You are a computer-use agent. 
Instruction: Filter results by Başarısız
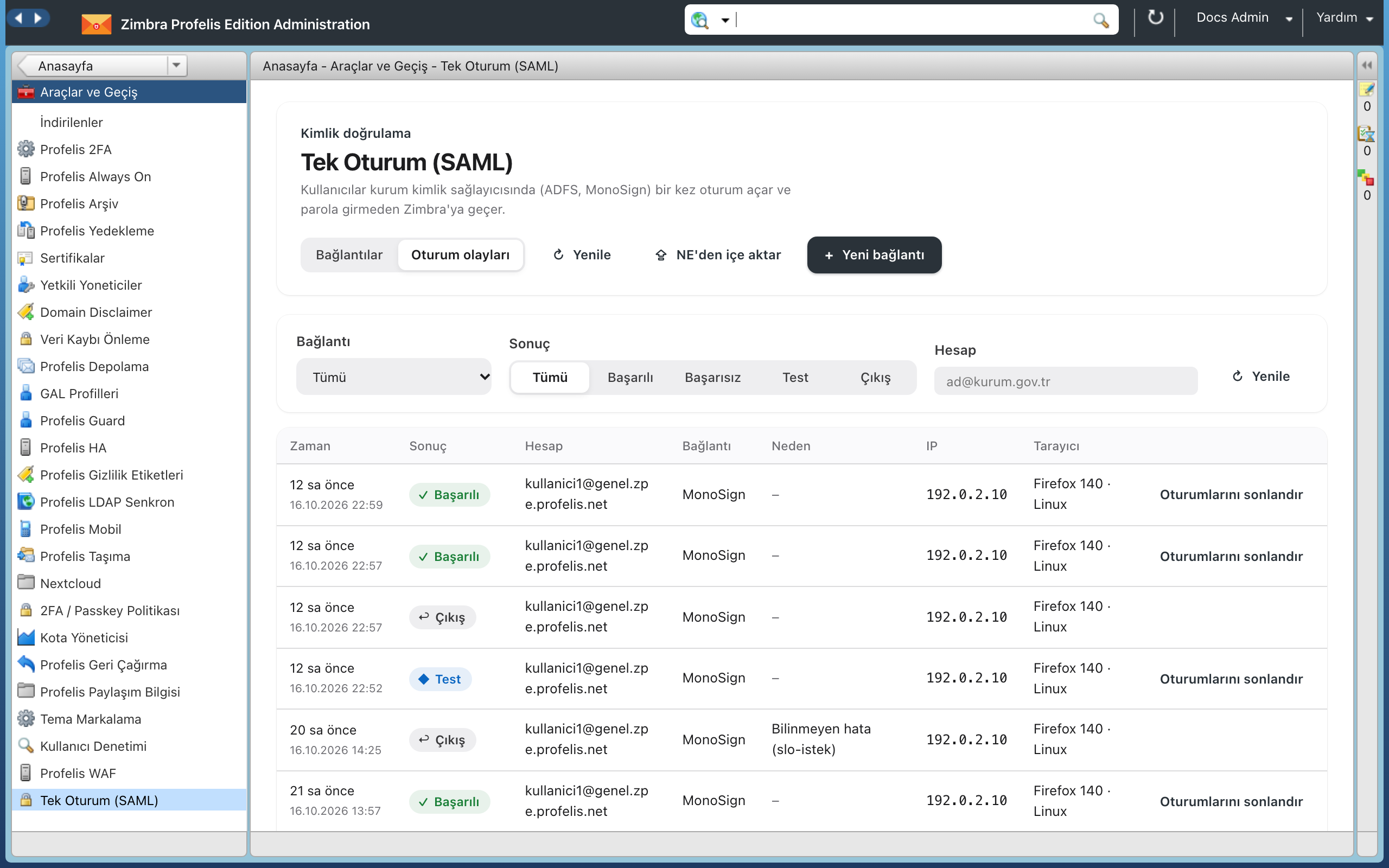point(712,377)
